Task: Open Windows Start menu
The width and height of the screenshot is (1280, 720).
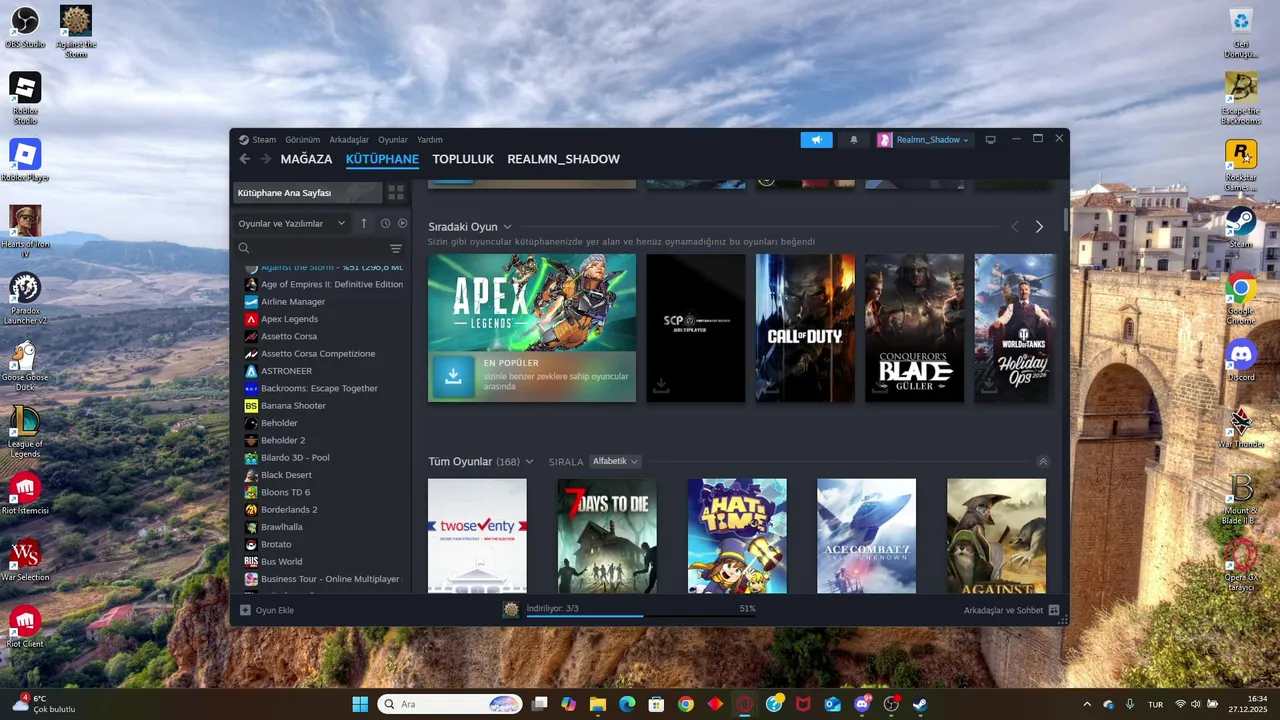Action: pos(360,704)
